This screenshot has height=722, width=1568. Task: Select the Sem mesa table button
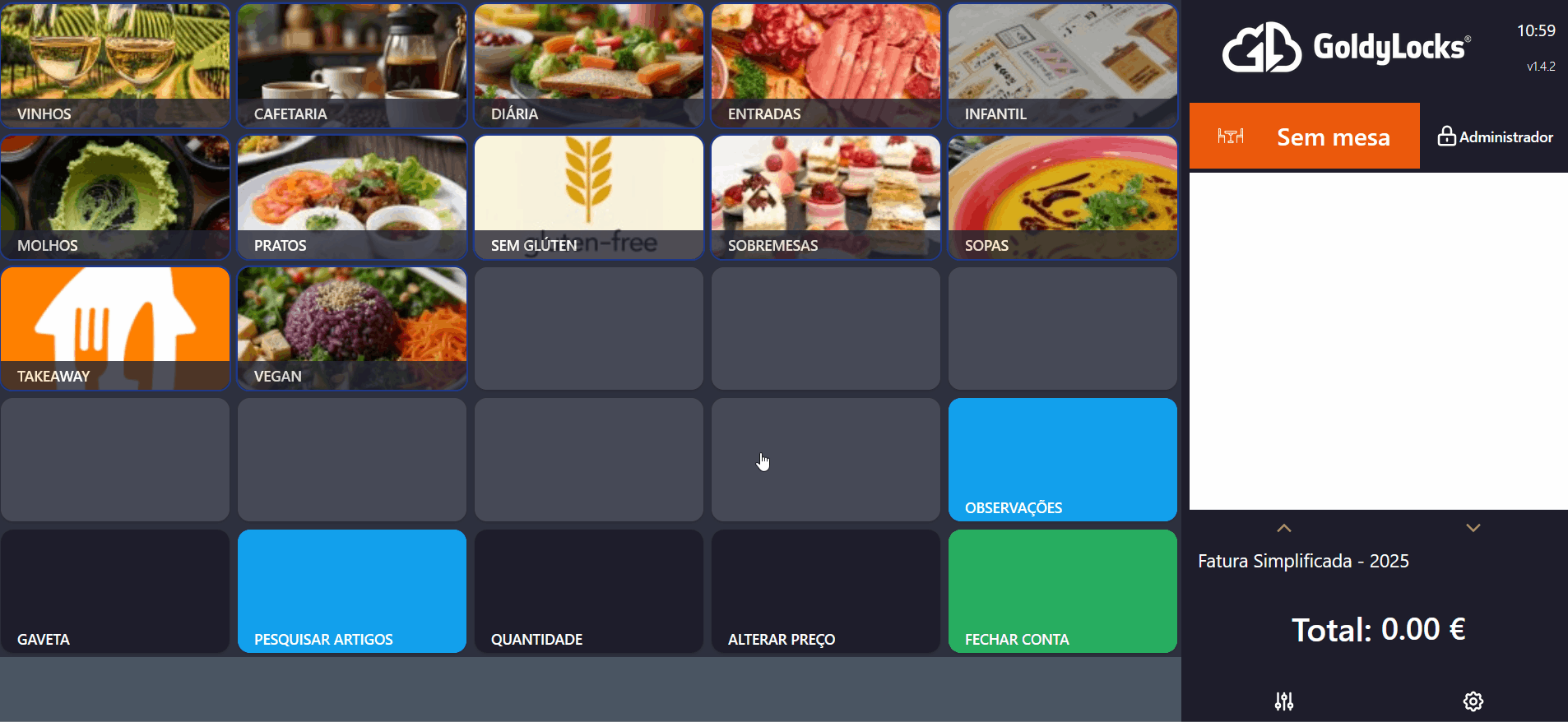tap(1305, 136)
